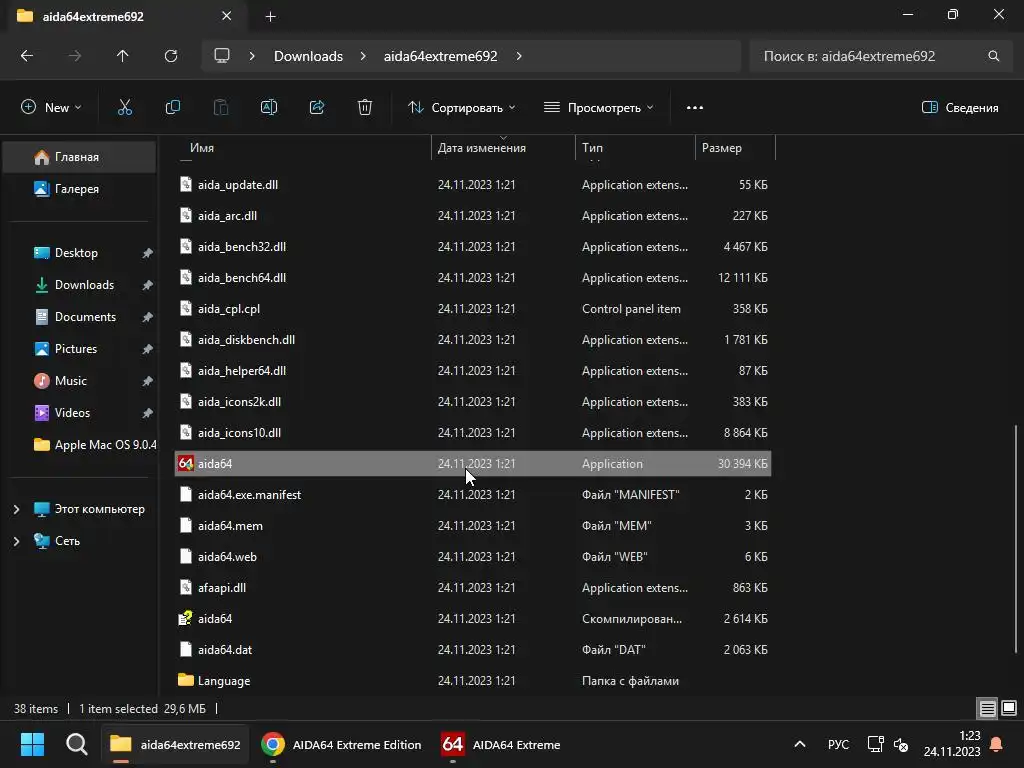Unpin Documents from quick access
Screen dimensions: 1024x768
coord(148,317)
